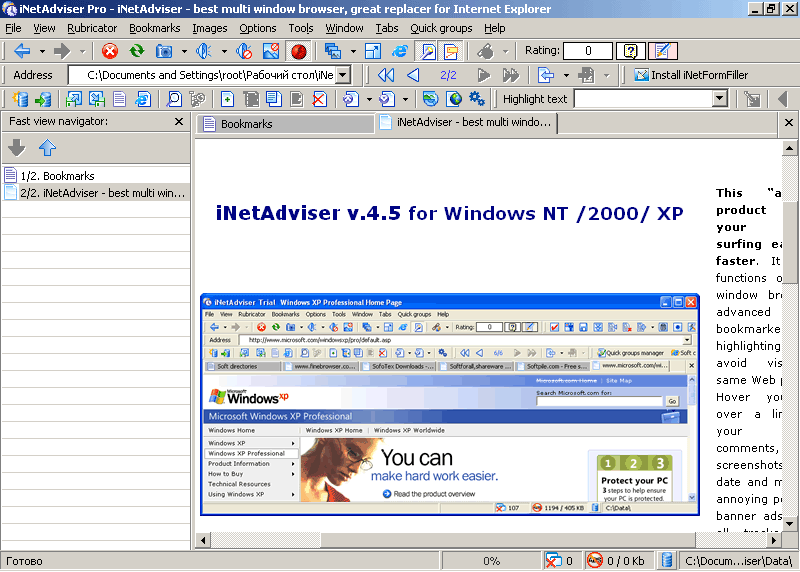Image resolution: width=800 pixels, height=572 pixels.
Task: Select '1/2. Bookmarks' in navigator list
Action: 96,176
